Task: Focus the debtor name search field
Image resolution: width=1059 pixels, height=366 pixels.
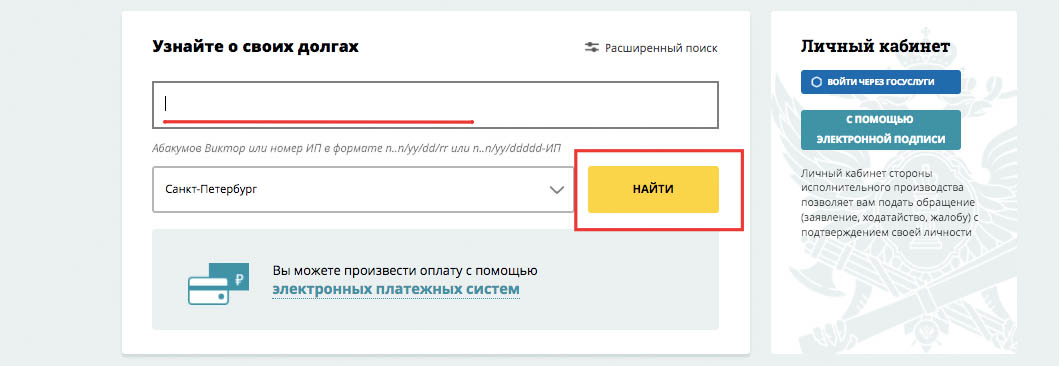Action: 435,105
